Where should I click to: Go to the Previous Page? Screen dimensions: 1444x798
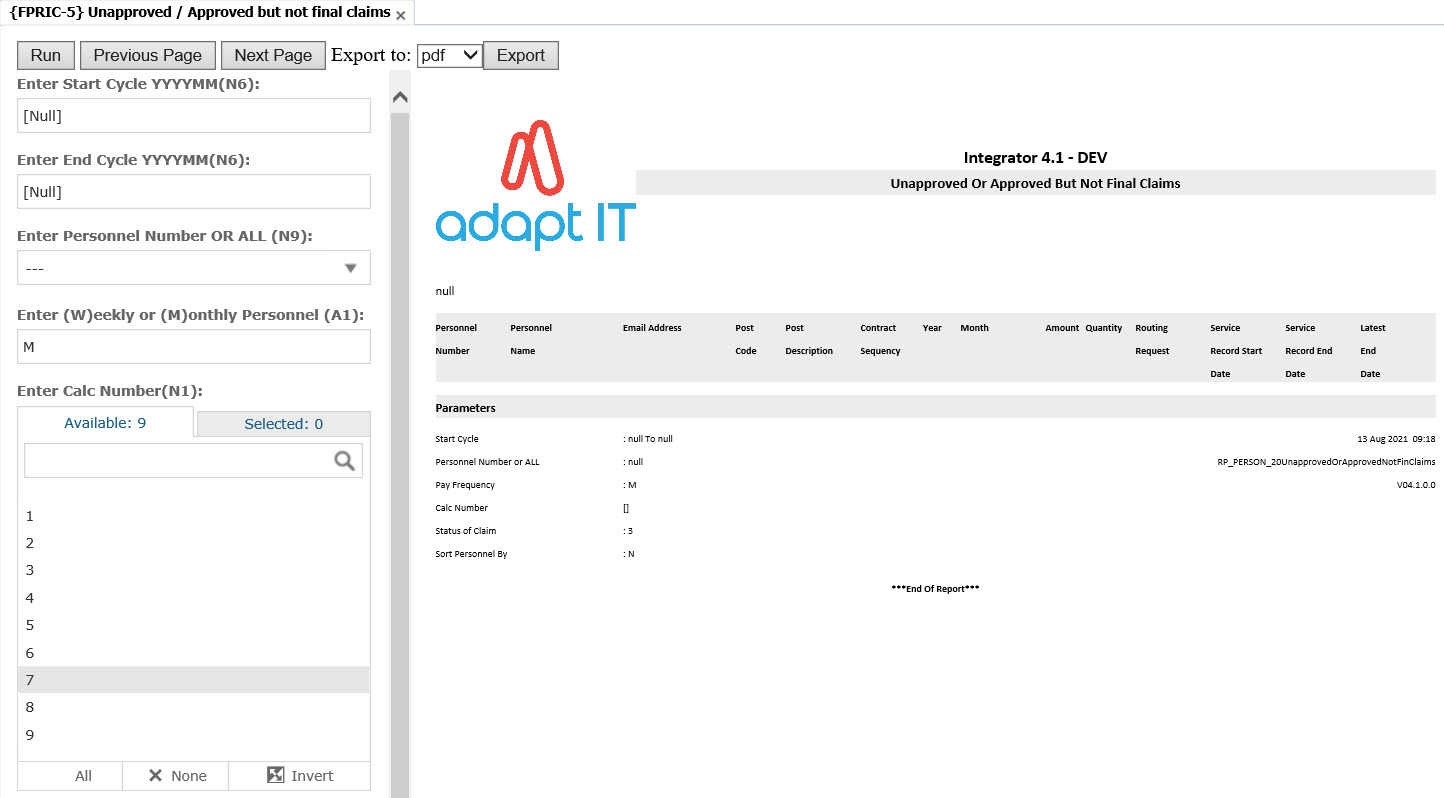(x=148, y=55)
